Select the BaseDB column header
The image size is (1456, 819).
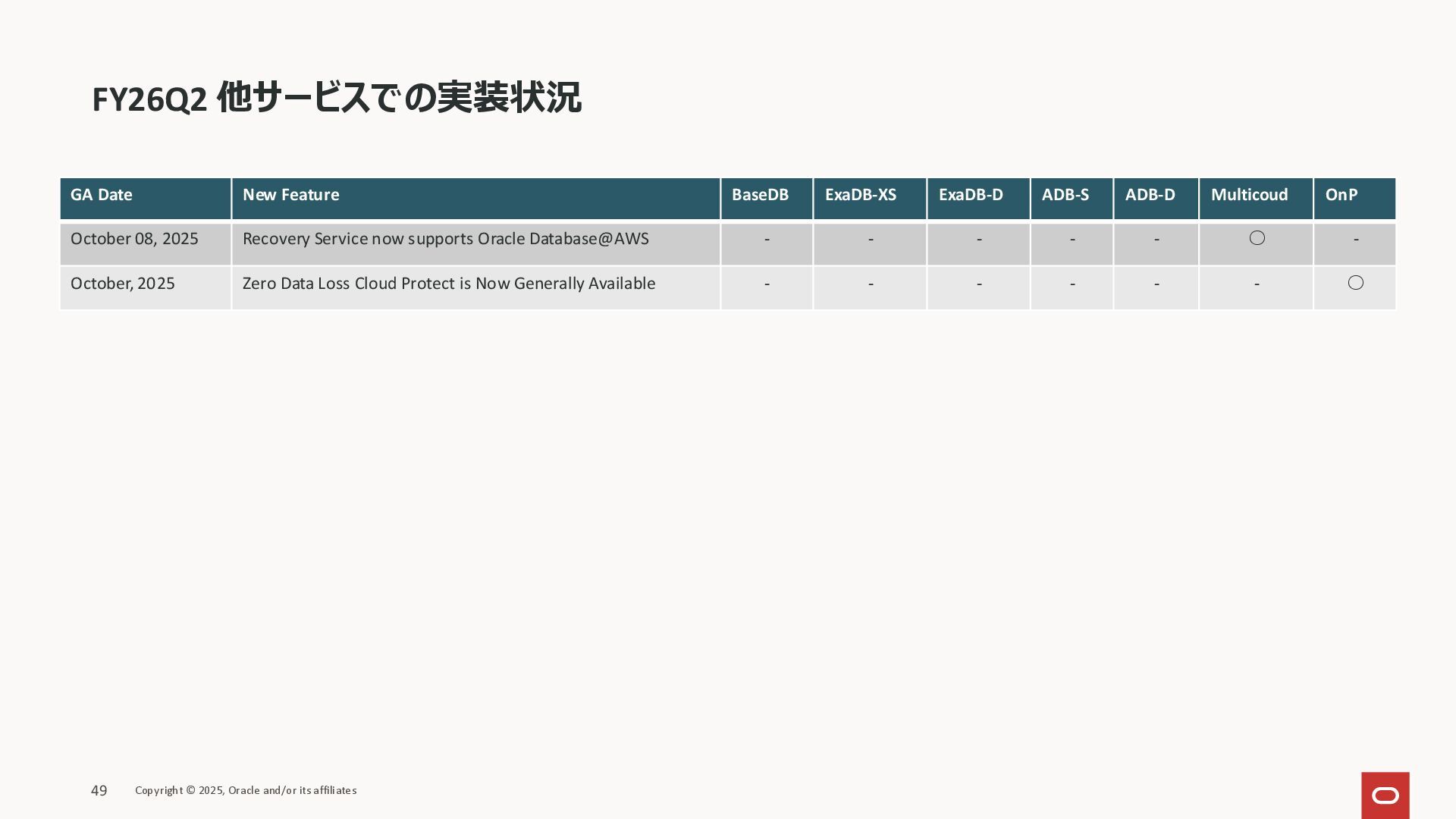(760, 195)
